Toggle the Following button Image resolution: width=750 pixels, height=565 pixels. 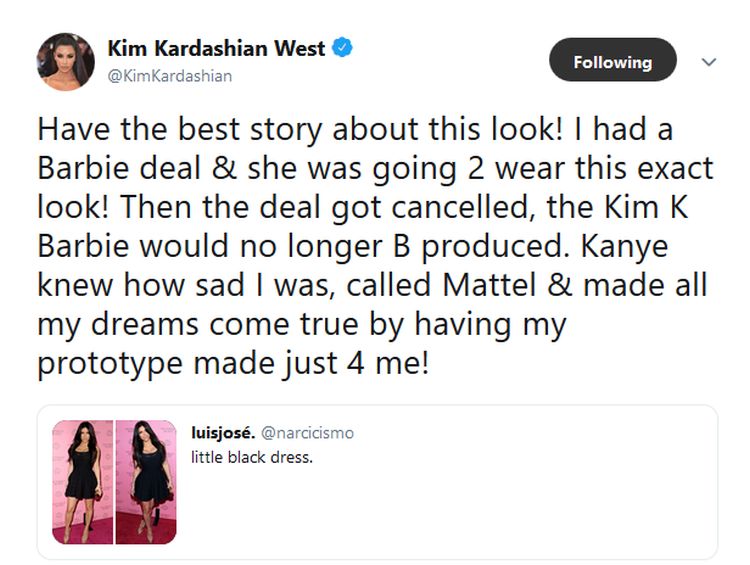tap(613, 62)
